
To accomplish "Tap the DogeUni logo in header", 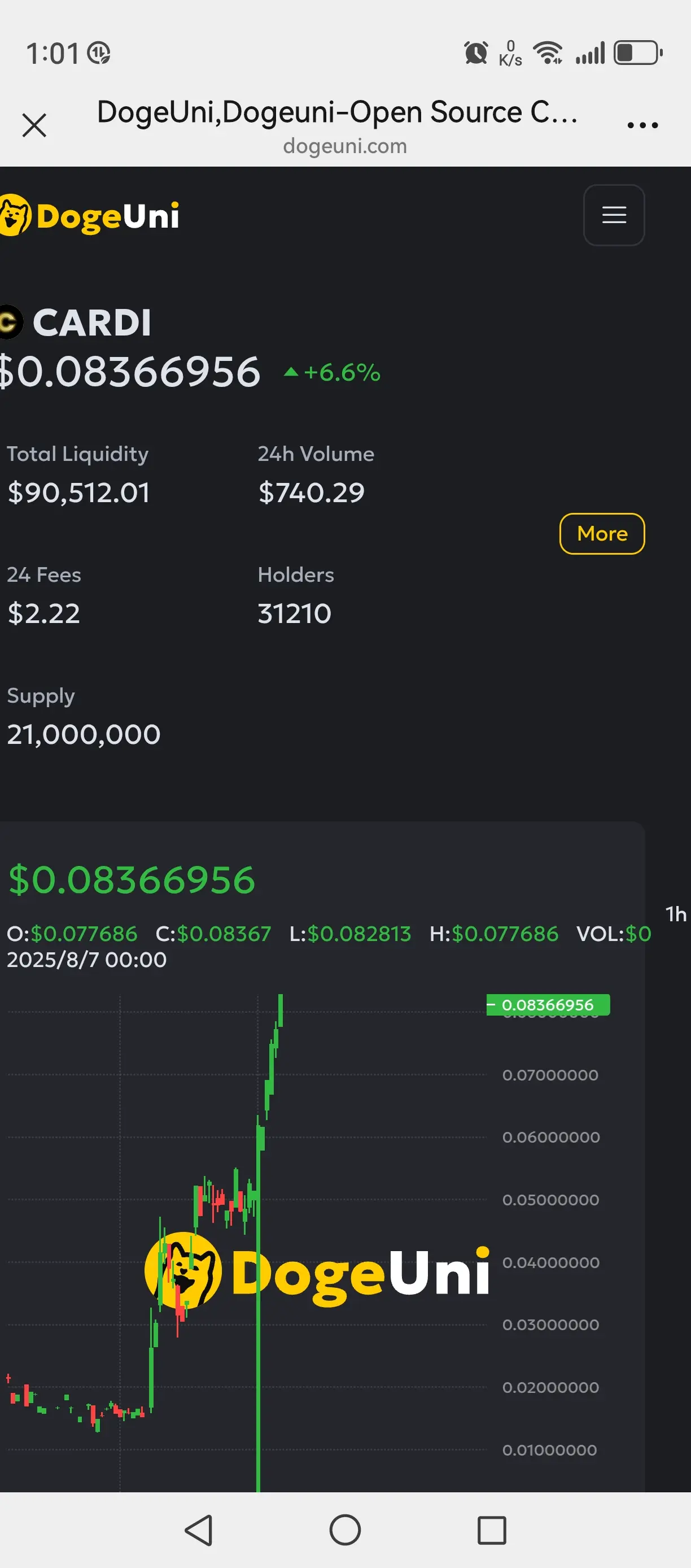I will [89, 215].
